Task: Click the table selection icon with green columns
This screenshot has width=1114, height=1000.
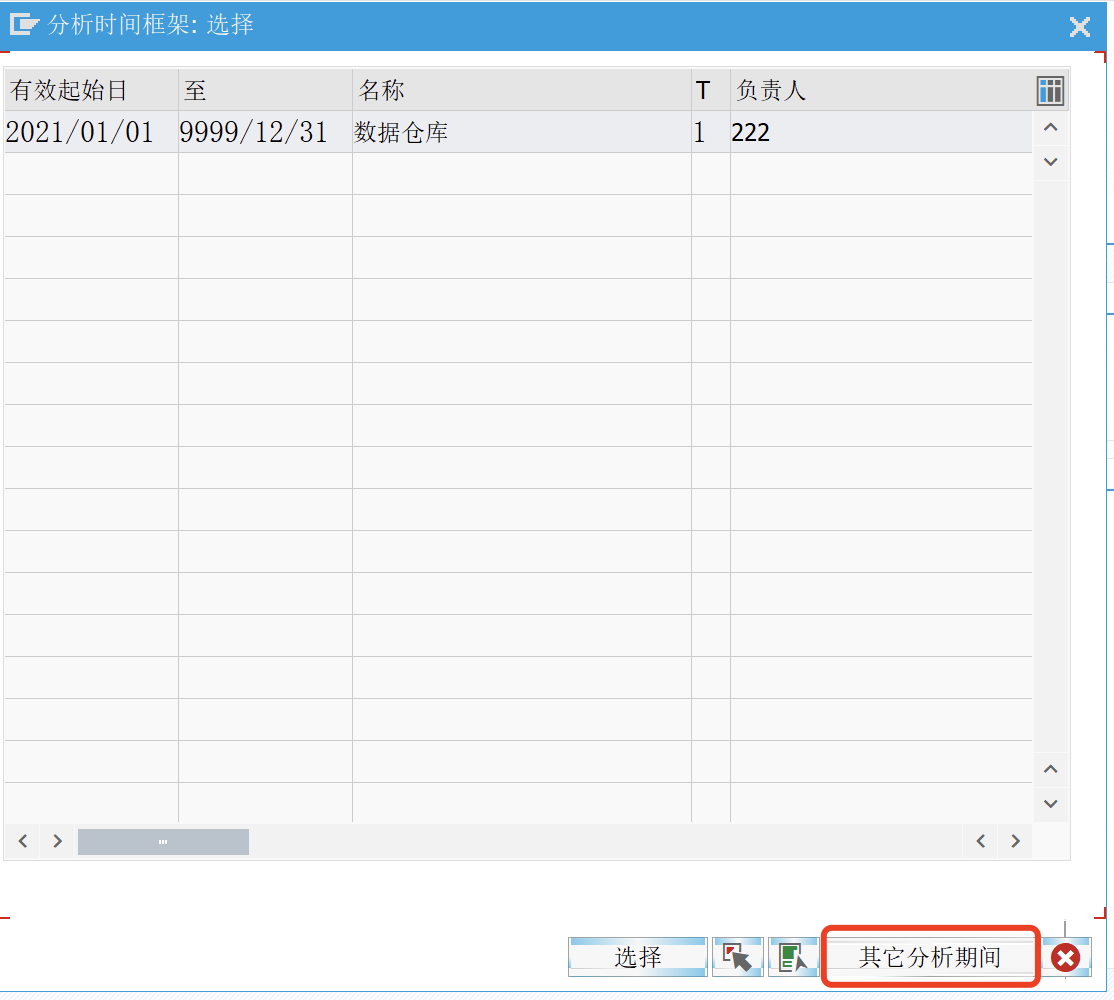Action: pyautogui.click(x=792, y=956)
